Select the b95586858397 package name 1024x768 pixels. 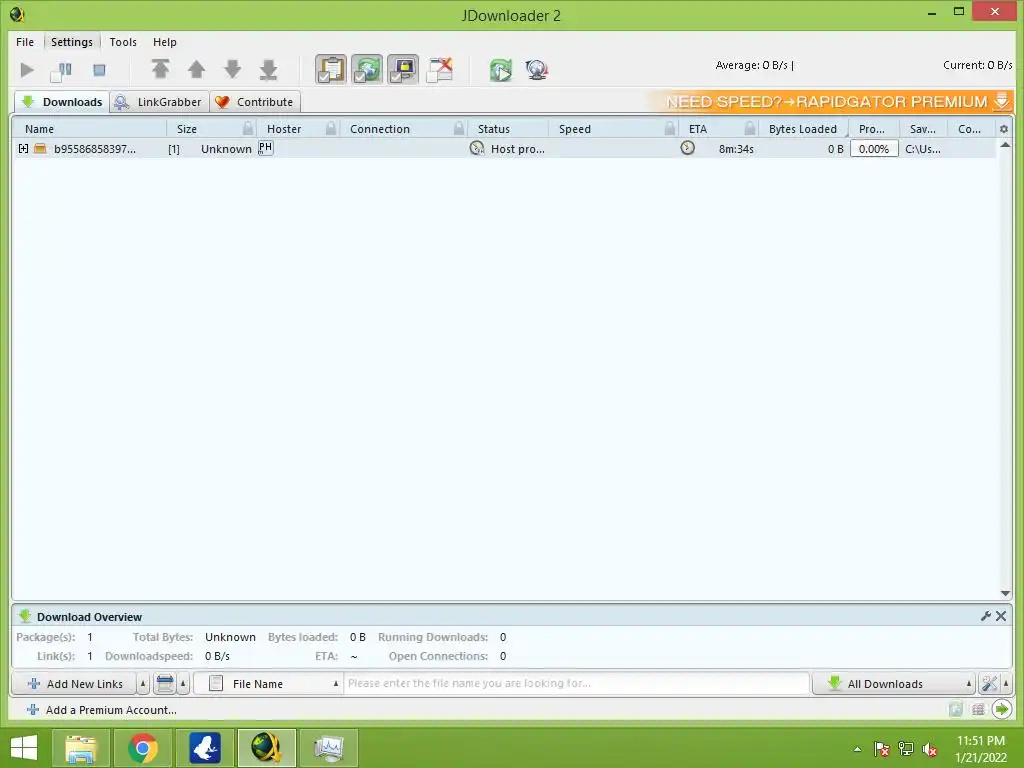pyautogui.click(x=95, y=149)
